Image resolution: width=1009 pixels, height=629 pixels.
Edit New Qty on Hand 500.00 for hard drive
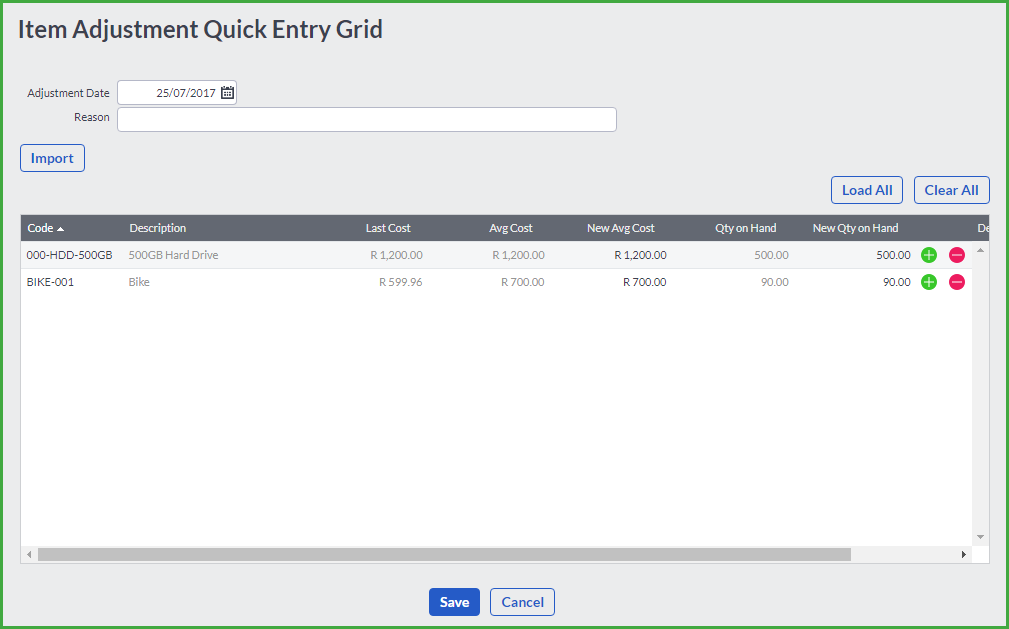point(893,255)
